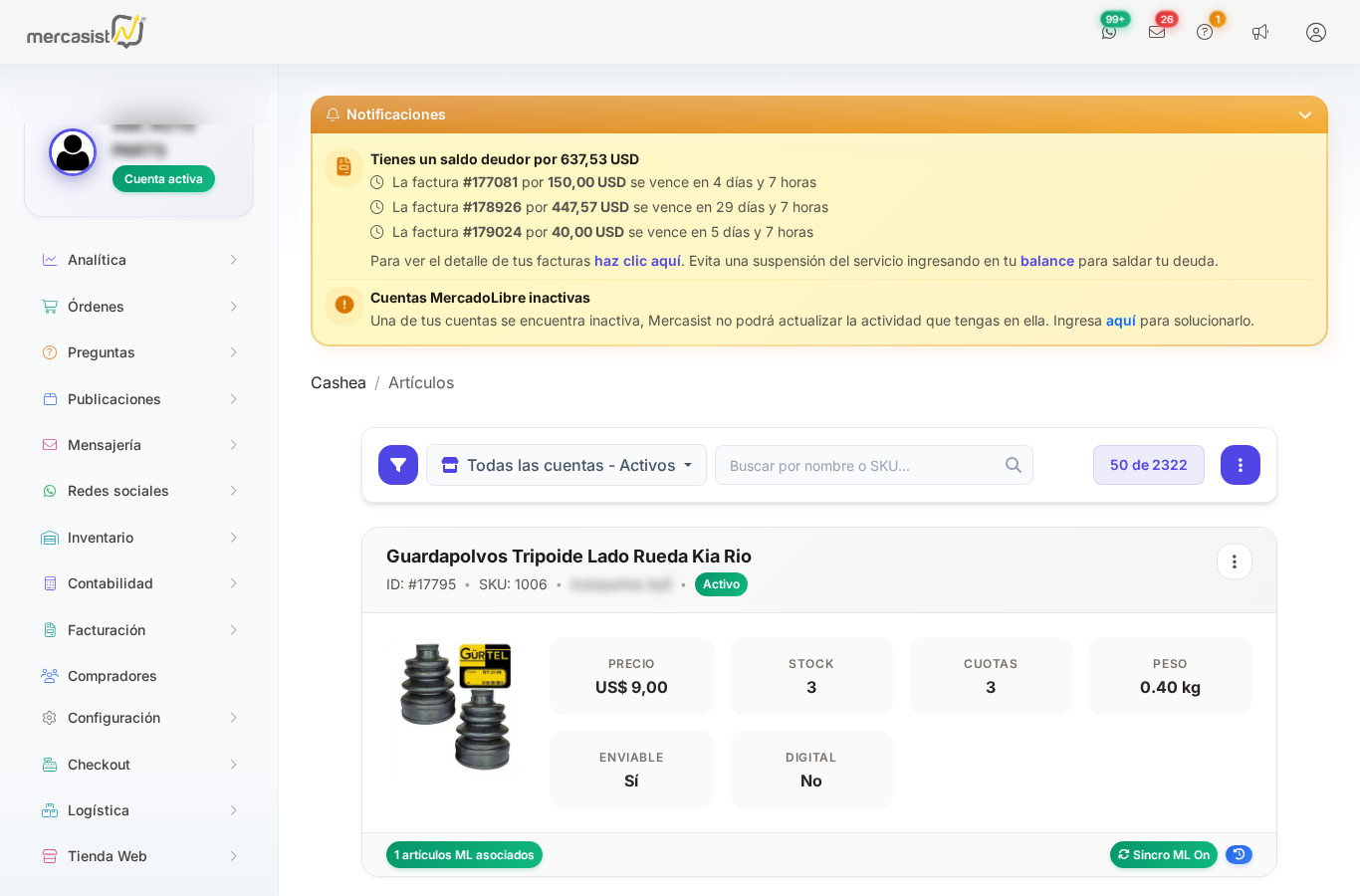Click the Guardapolvos product thumbnail
The width and height of the screenshot is (1360, 896).
456,706
